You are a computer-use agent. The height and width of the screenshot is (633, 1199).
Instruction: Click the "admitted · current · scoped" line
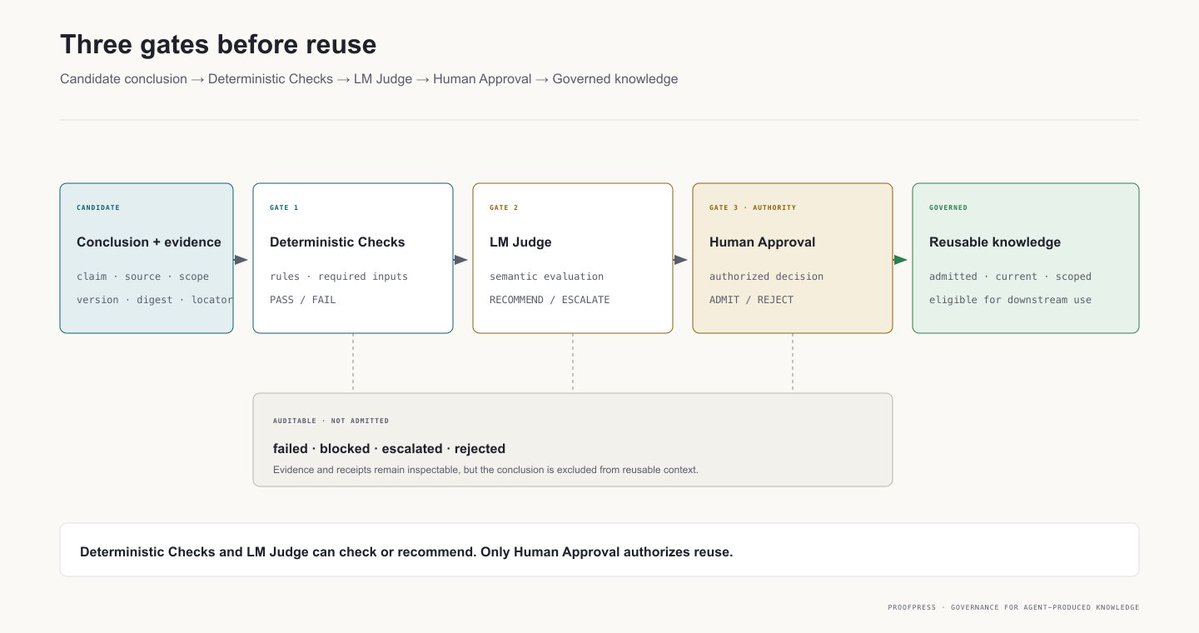pyautogui.click(x=1010, y=277)
